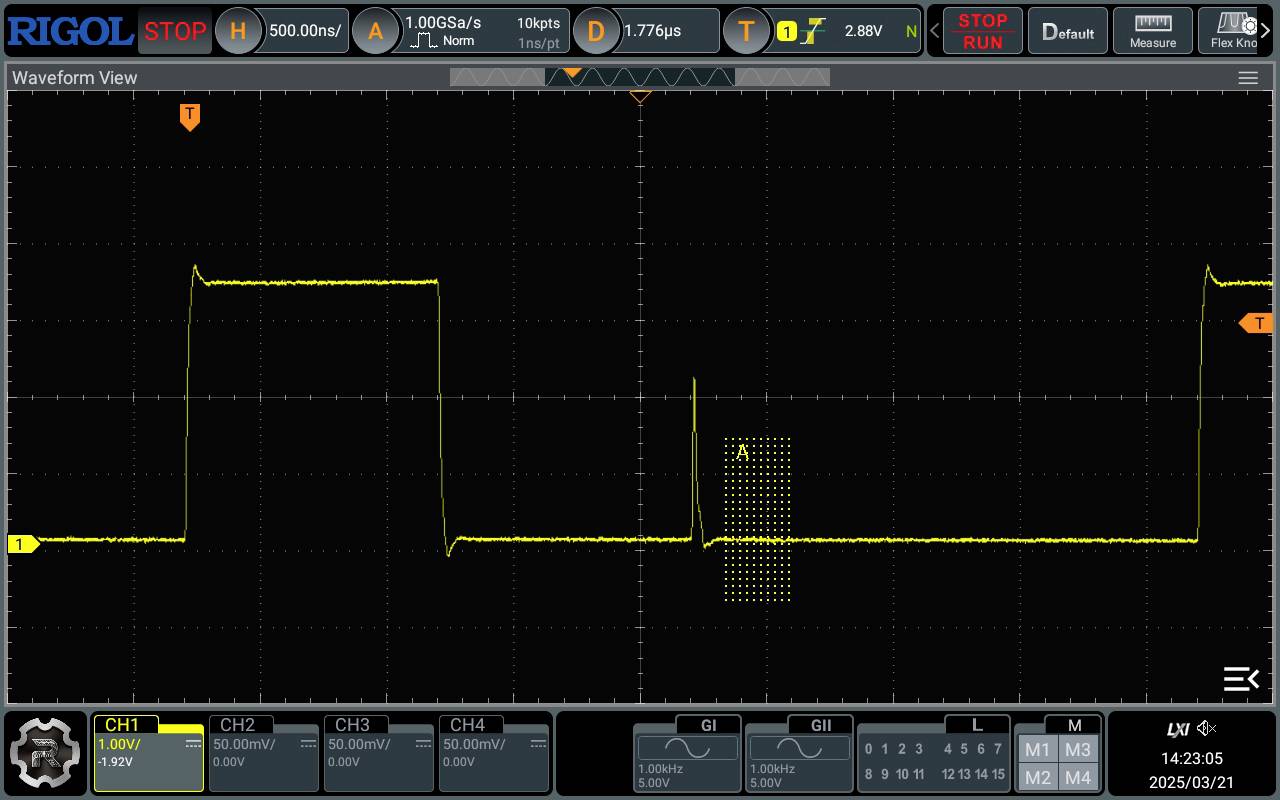1280x800 pixels.
Task: Toggle acquisition with the STOP/RUN key
Action: [x=981, y=30]
